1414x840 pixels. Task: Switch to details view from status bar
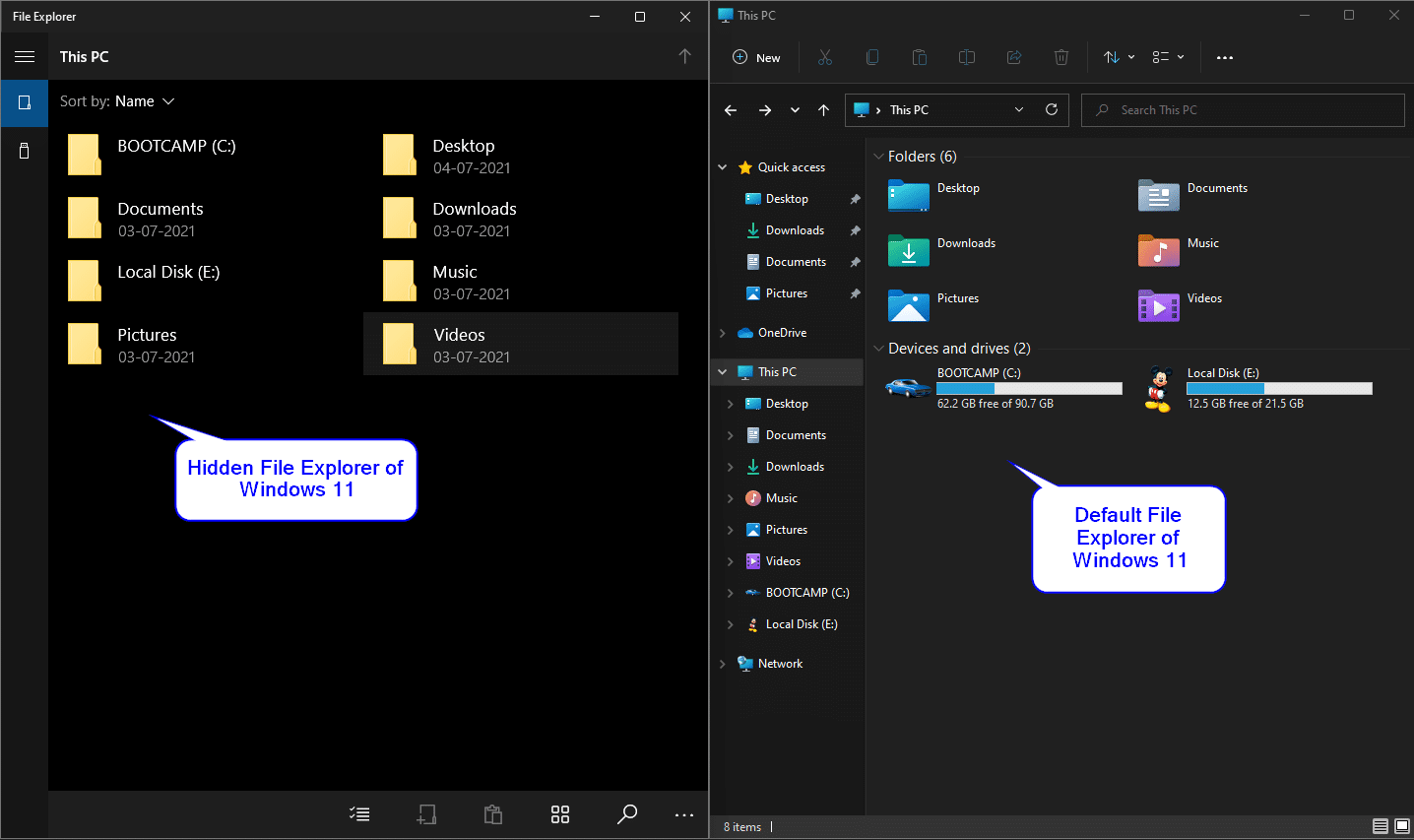1381,826
